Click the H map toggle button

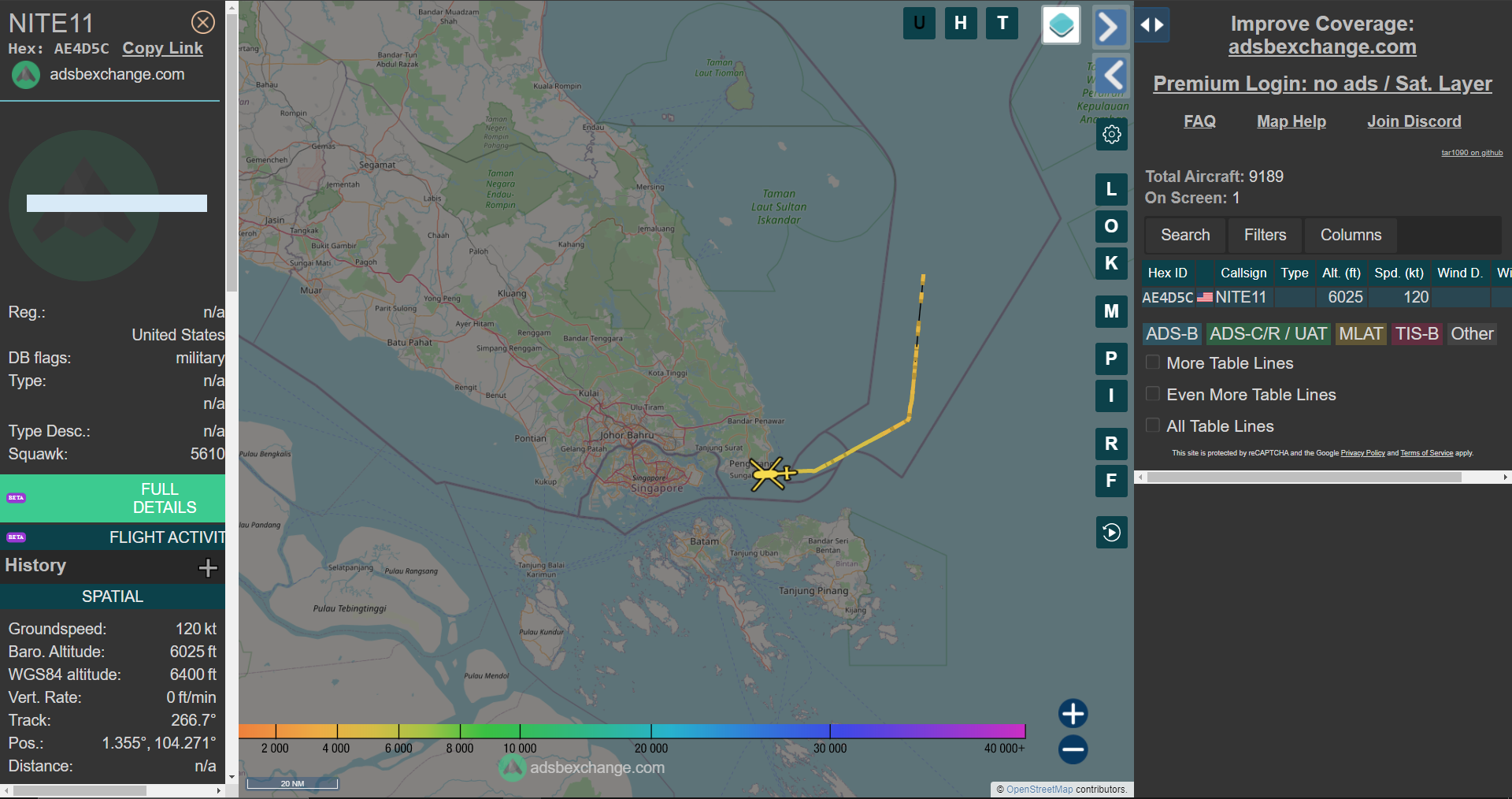(x=961, y=23)
